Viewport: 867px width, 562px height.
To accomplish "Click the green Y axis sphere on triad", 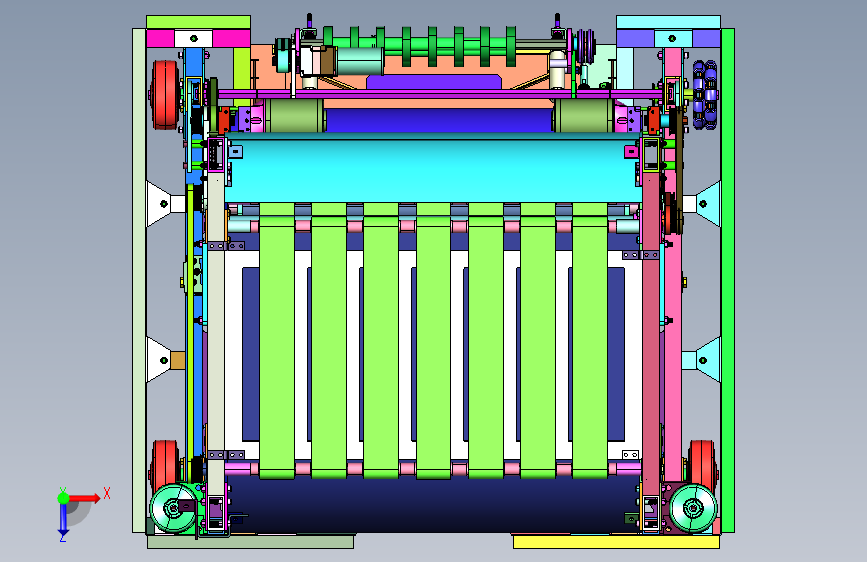I will [64, 498].
